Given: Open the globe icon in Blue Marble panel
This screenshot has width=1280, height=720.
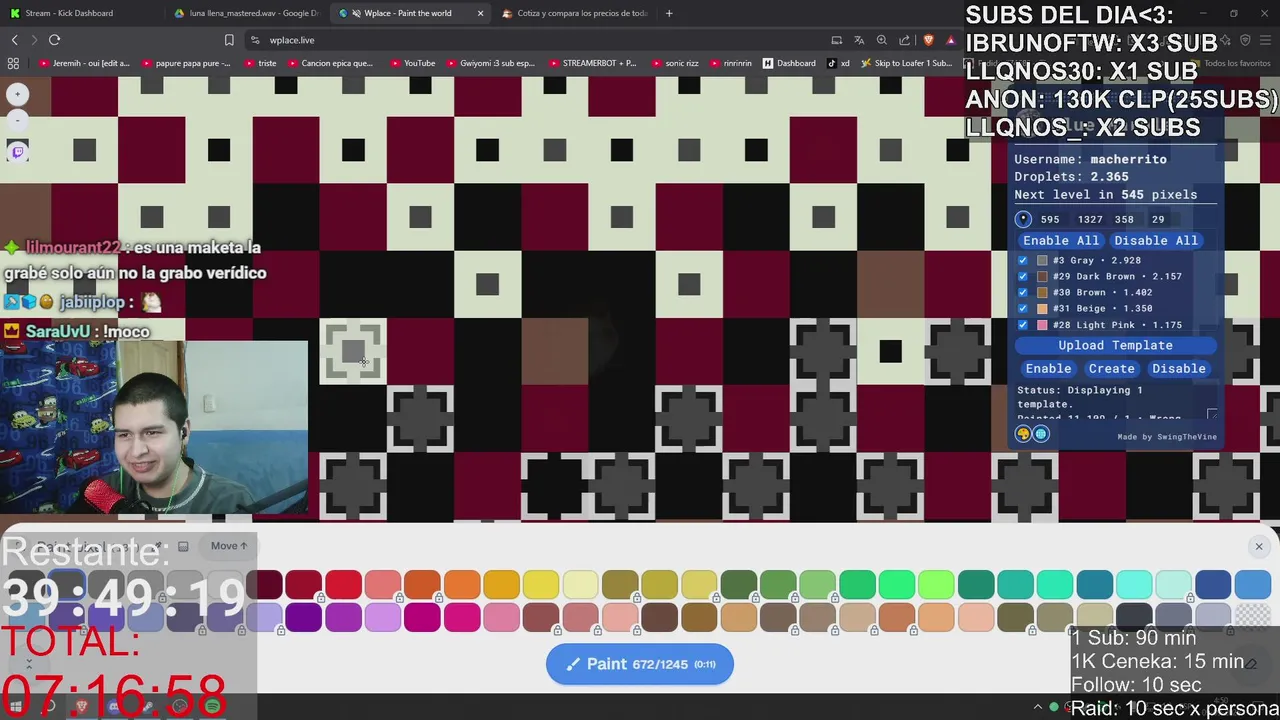Looking at the screenshot, I should (x=1041, y=434).
